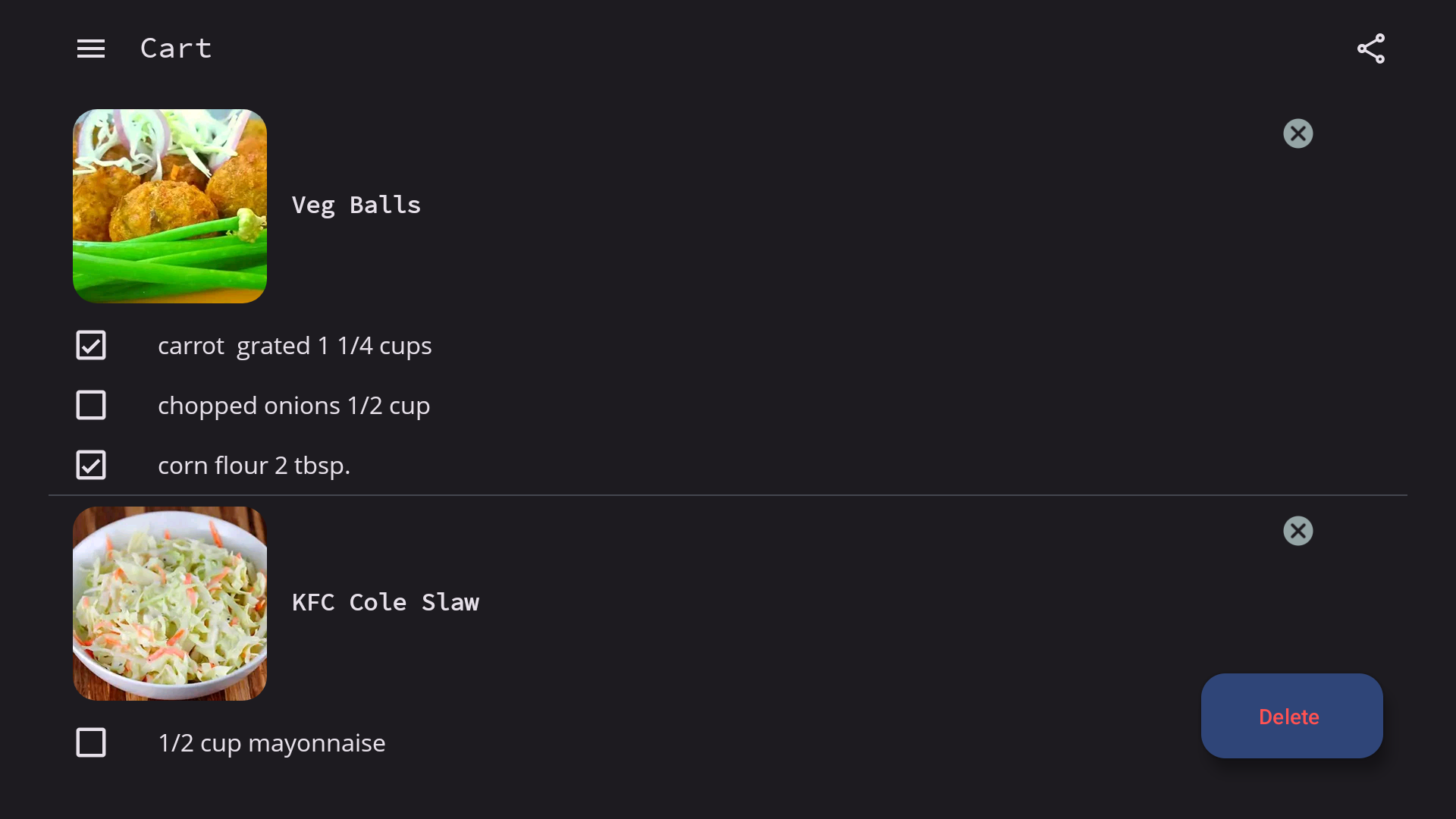Click the Delete button

coord(1292,716)
